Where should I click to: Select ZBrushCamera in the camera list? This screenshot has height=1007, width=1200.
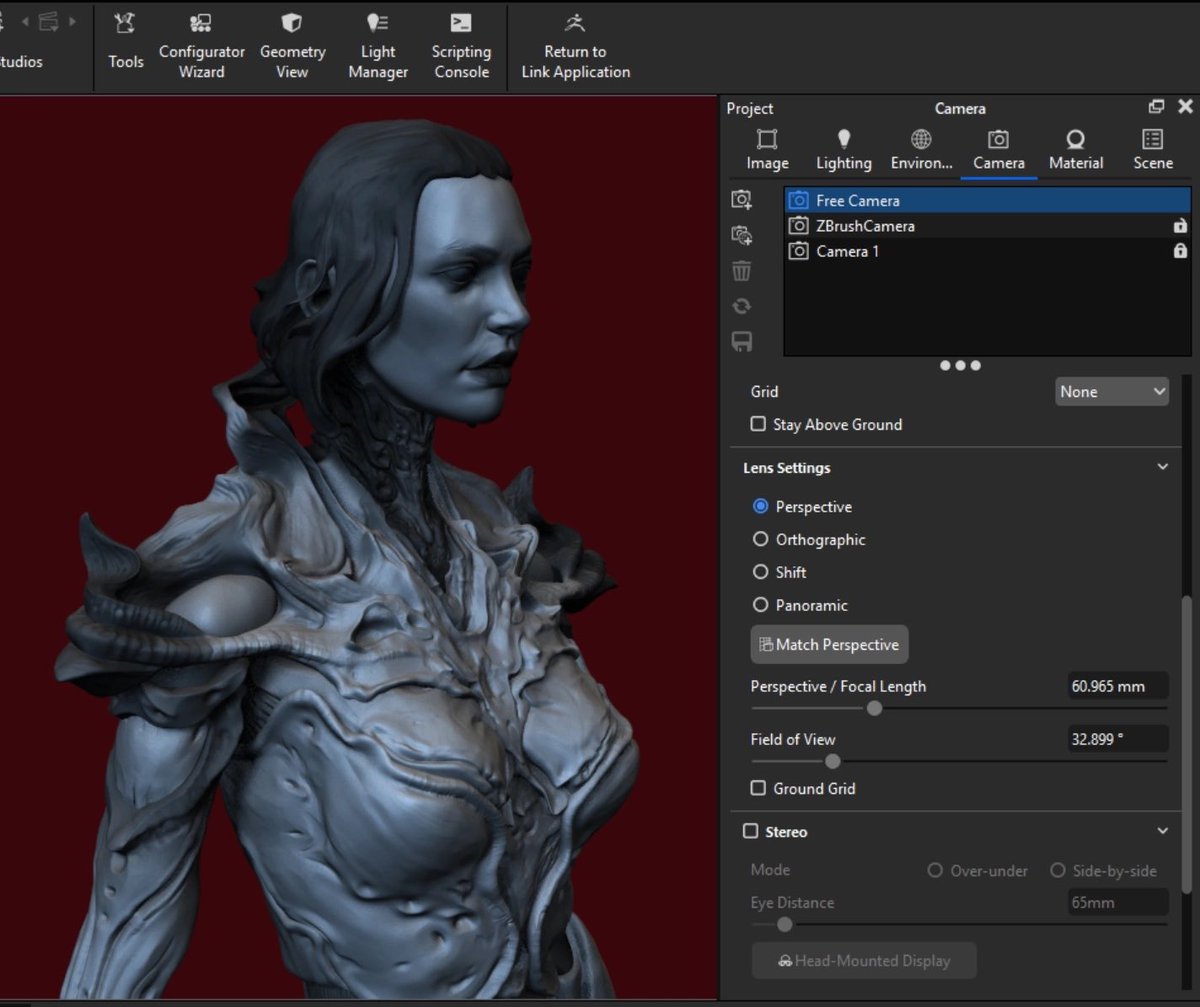coord(865,226)
